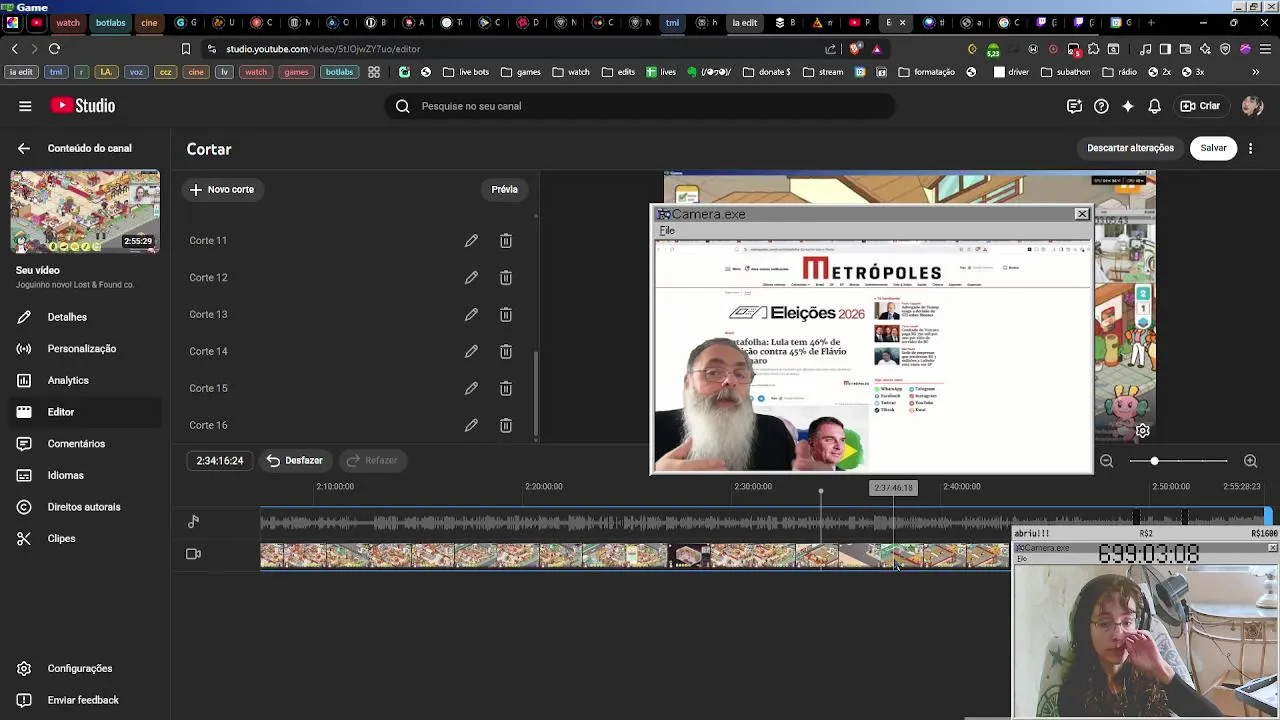Image resolution: width=1280 pixels, height=720 pixels.
Task: Delete Corte 11 with trash icon
Action: coord(506,241)
